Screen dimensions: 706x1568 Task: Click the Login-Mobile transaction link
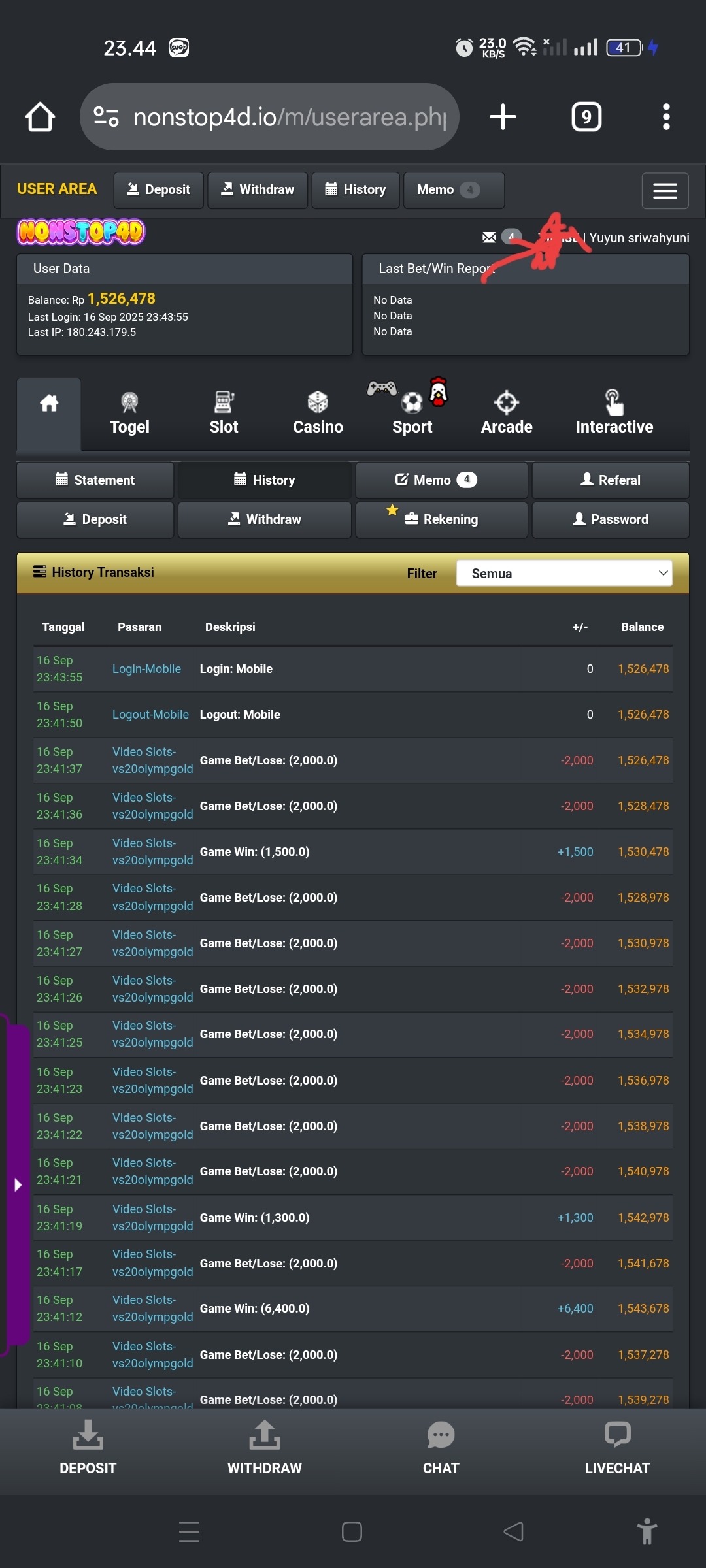click(x=146, y=669)
